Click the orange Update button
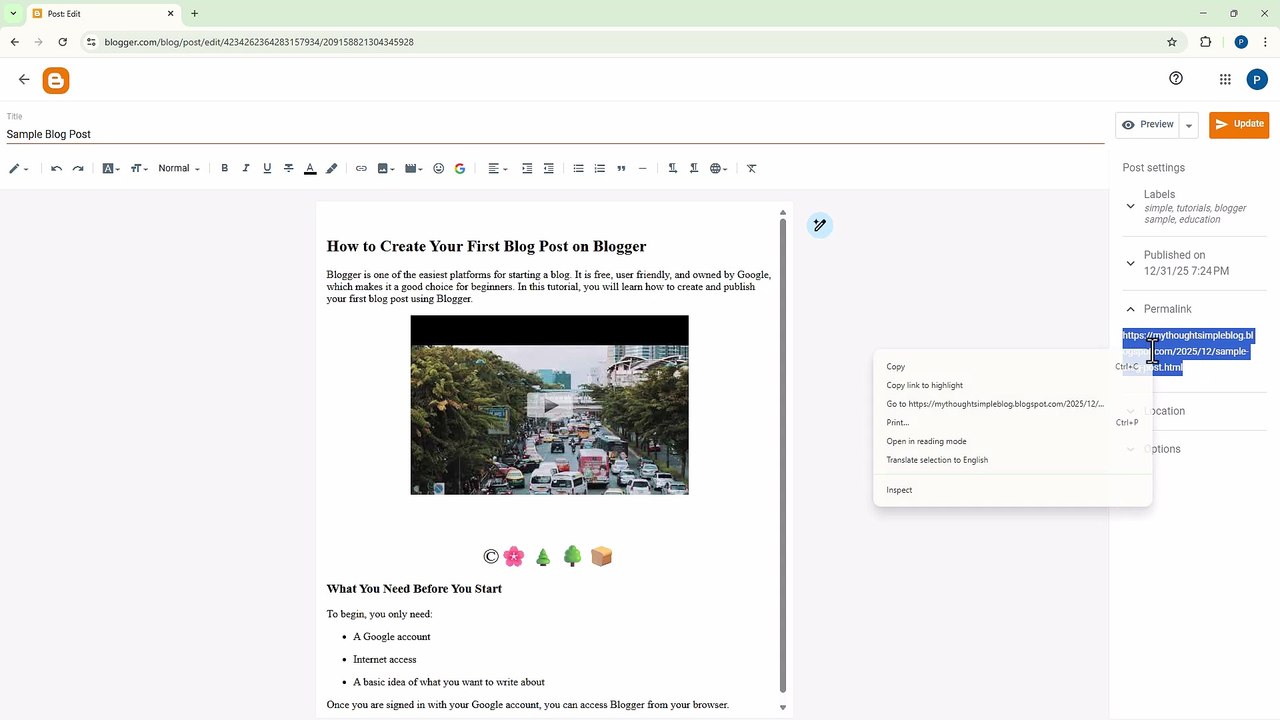Viewport: 1280px width, 720px height. click(1239, 124)
